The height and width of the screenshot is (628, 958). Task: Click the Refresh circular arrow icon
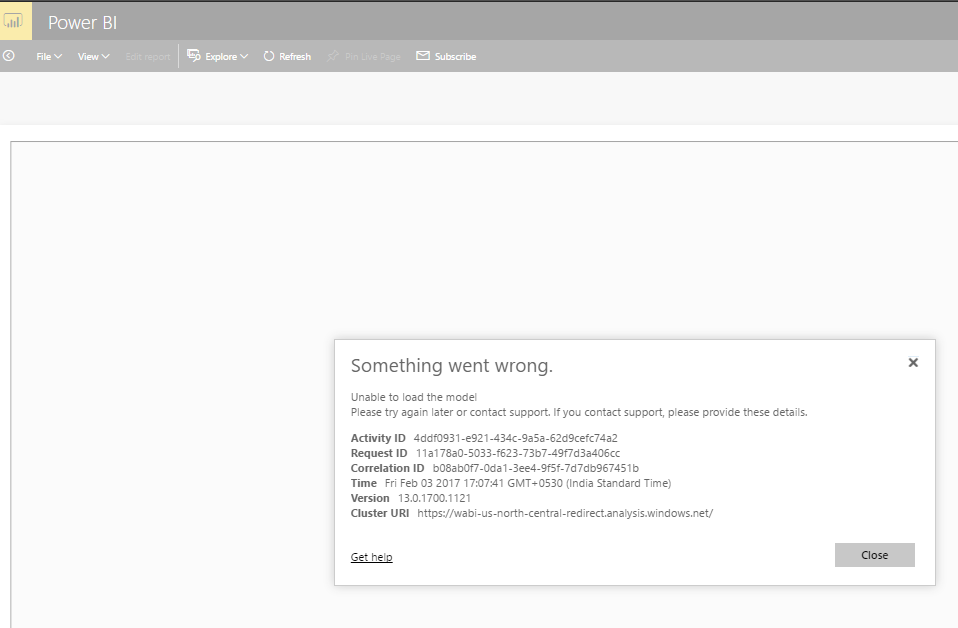269,56
